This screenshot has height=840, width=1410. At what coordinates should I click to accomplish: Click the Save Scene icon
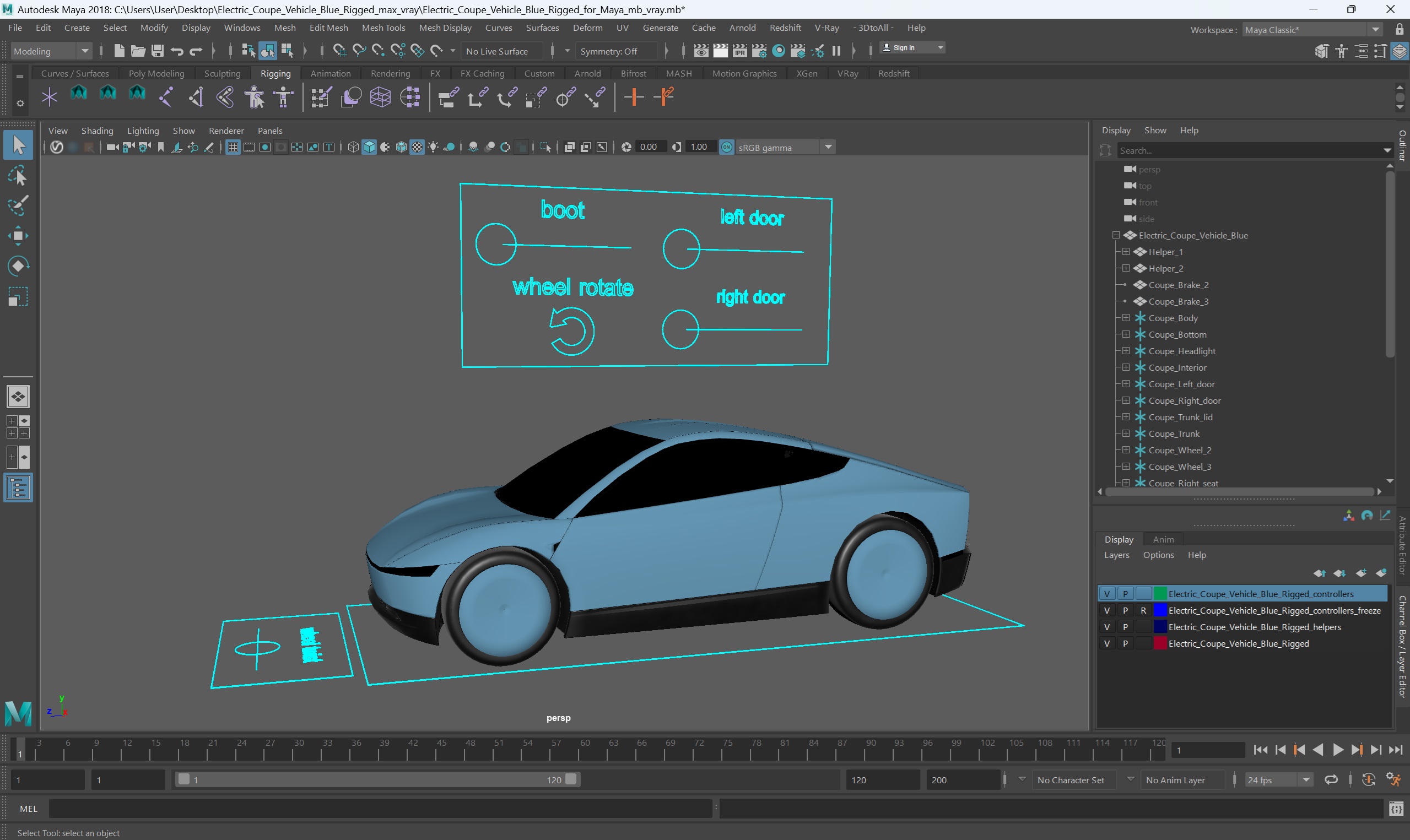tap(158, 51)
